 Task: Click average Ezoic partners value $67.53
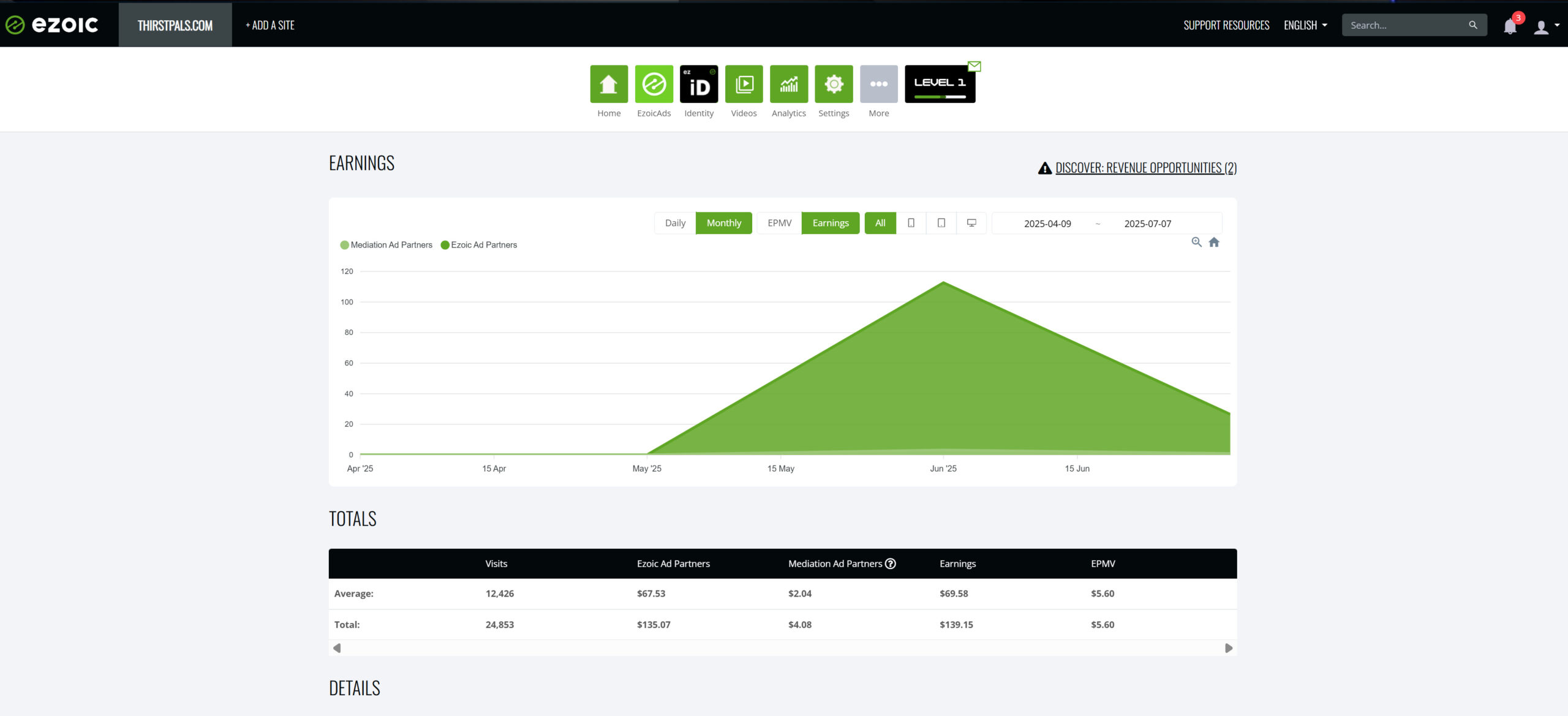point(651,594)
